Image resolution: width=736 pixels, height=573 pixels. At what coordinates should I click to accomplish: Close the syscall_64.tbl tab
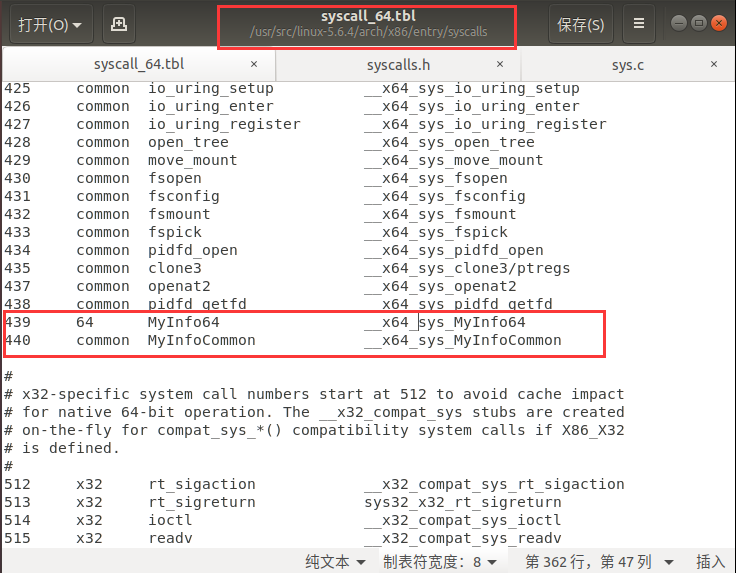point(254,64)
